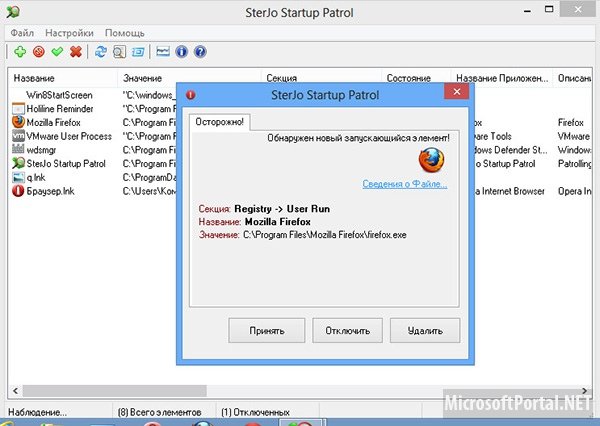
Task: Click the Opera icon beside Браузер.lnk
Action: point(18,191)
